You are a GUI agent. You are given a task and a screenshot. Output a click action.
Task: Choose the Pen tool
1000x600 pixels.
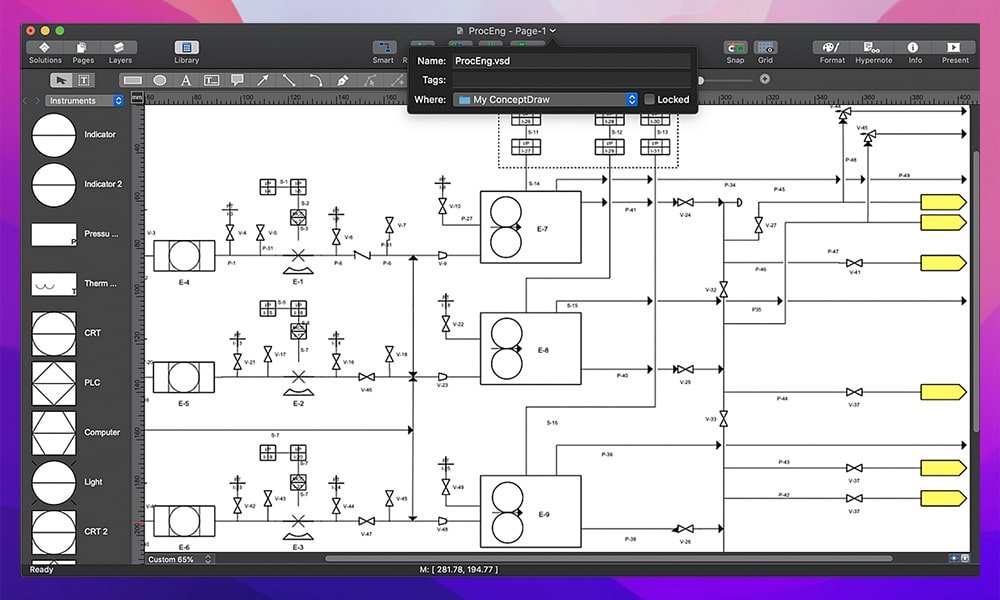tap(342, 80)
